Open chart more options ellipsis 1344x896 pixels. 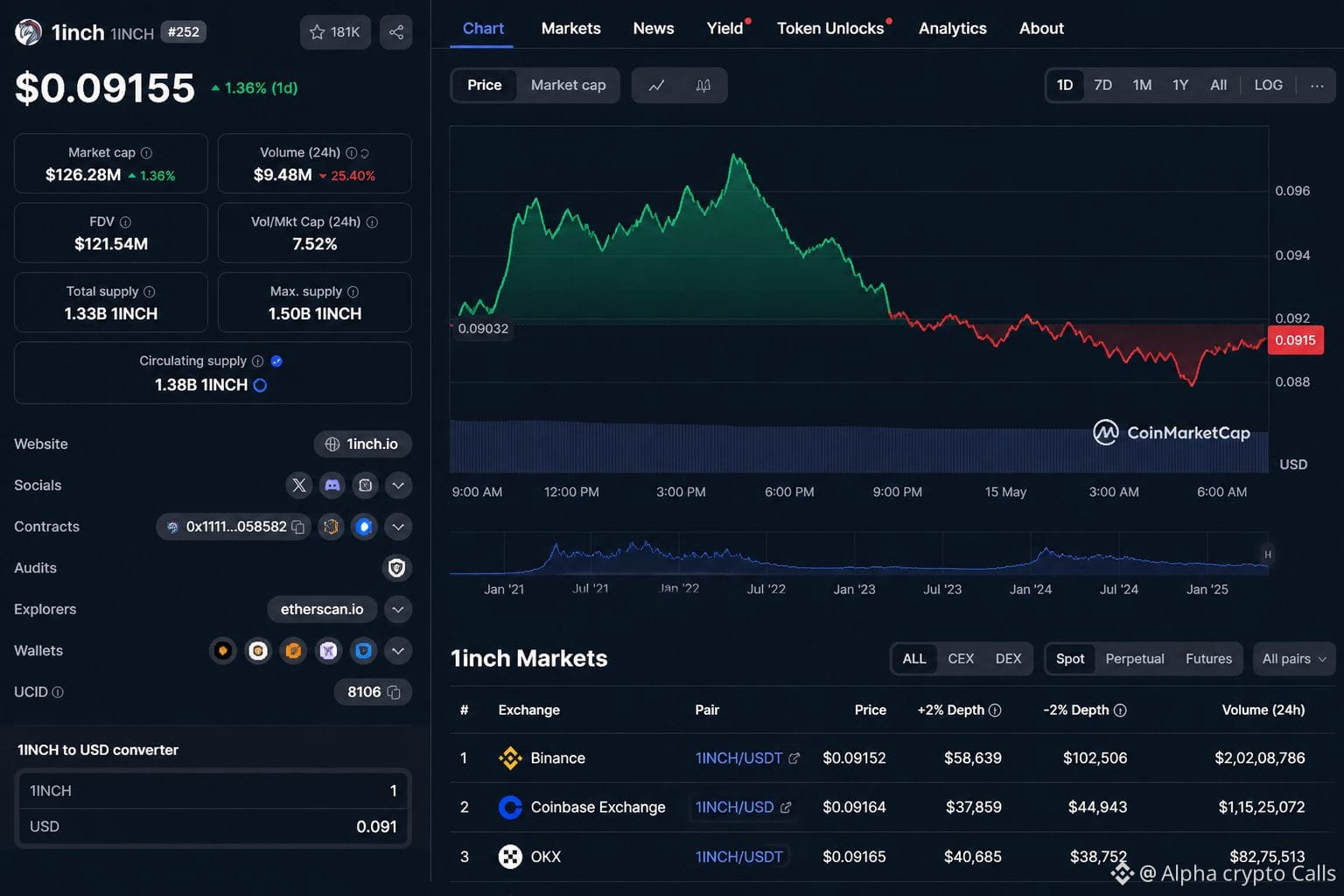coord(1317,86)
